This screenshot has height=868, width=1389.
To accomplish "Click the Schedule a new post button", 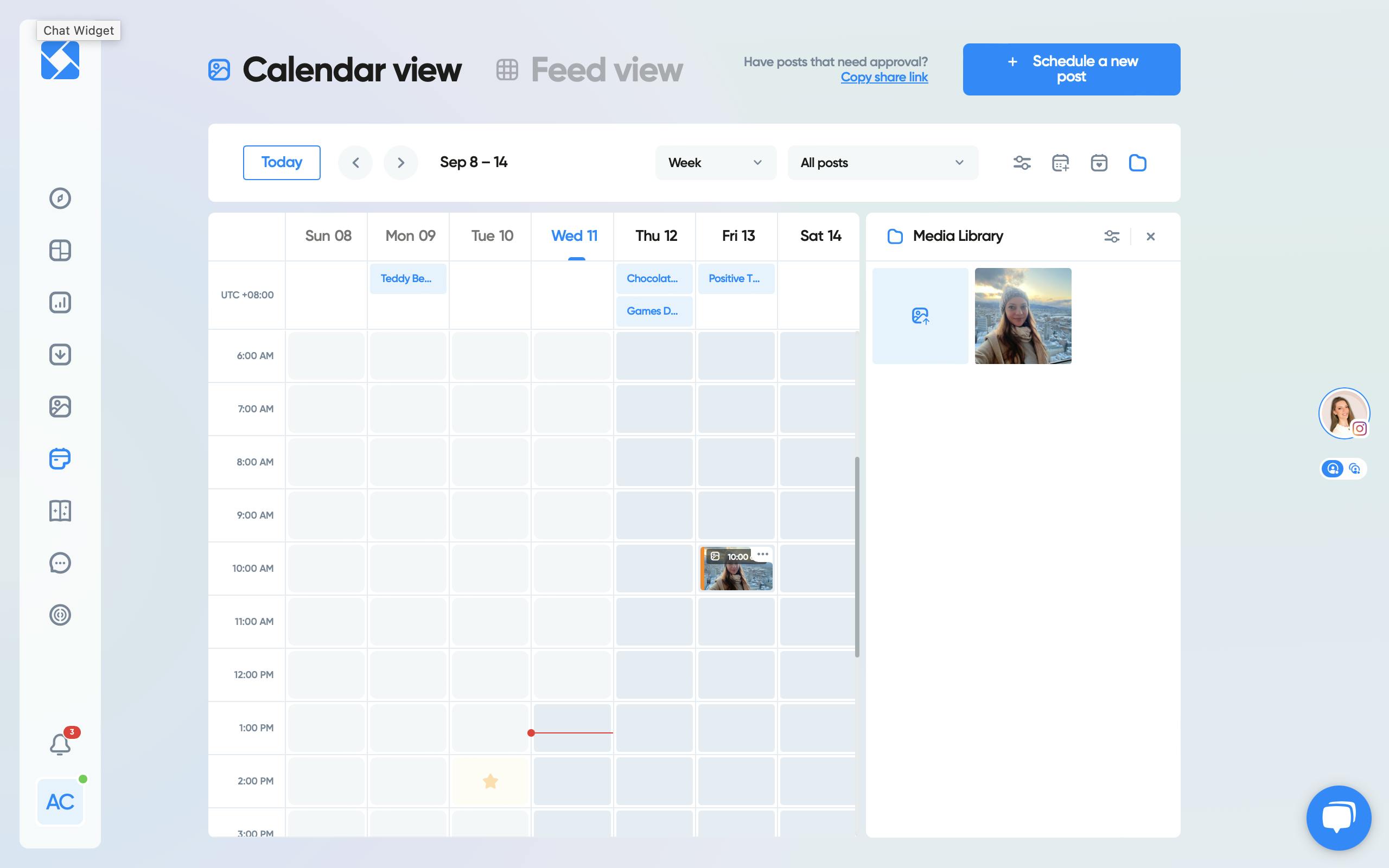I will coord(1072,69).
